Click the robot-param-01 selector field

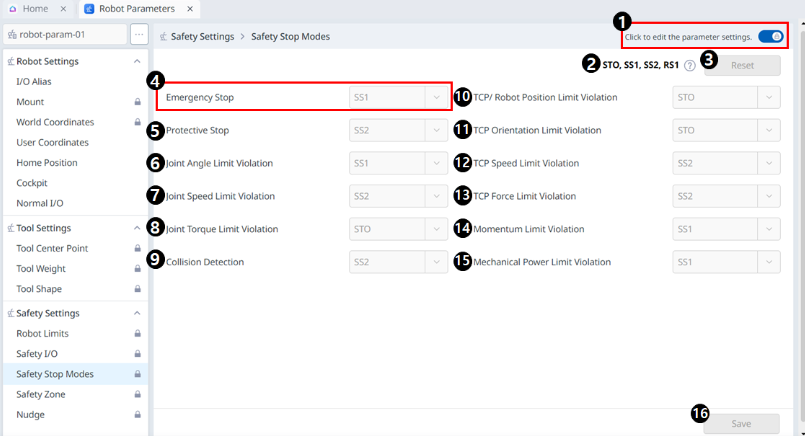65,35
